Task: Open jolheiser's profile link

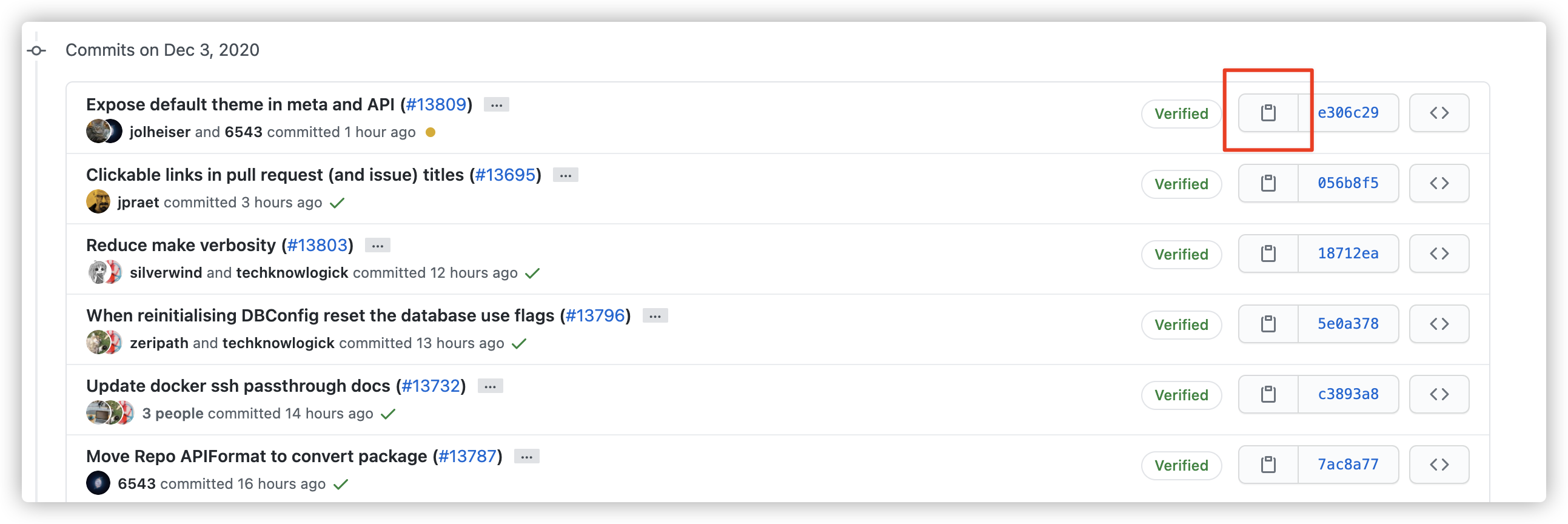Action: click(x=159, y=132)
